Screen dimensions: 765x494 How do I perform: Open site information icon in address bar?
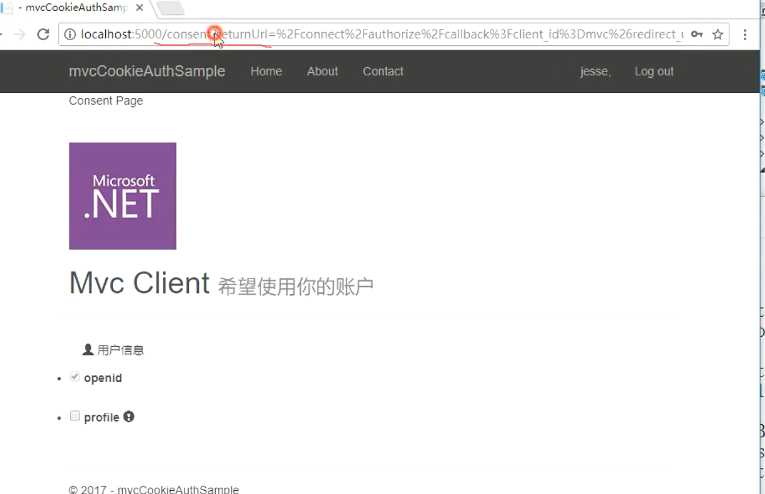(x=70, y=34)
